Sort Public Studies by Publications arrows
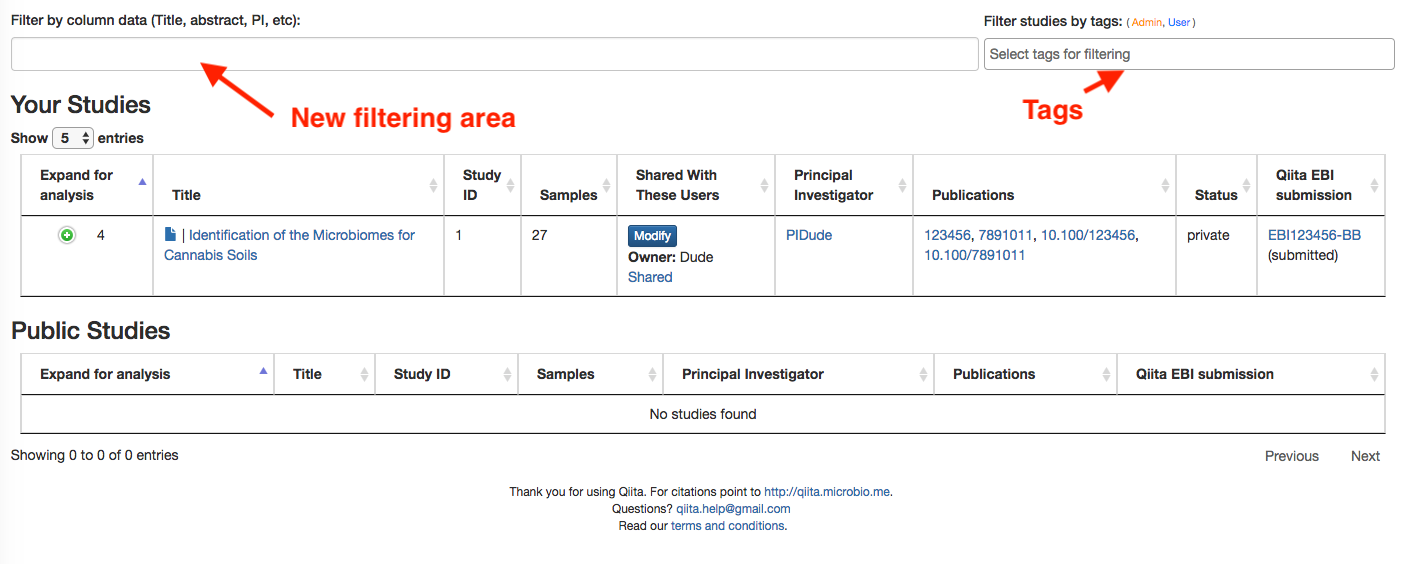1412x564 pixels. pyautogui.click(x=1107, y=374)
